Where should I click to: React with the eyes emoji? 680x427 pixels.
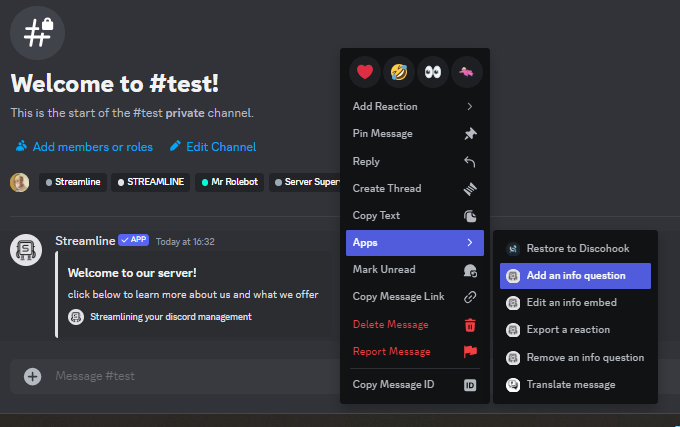pos(434,72)
